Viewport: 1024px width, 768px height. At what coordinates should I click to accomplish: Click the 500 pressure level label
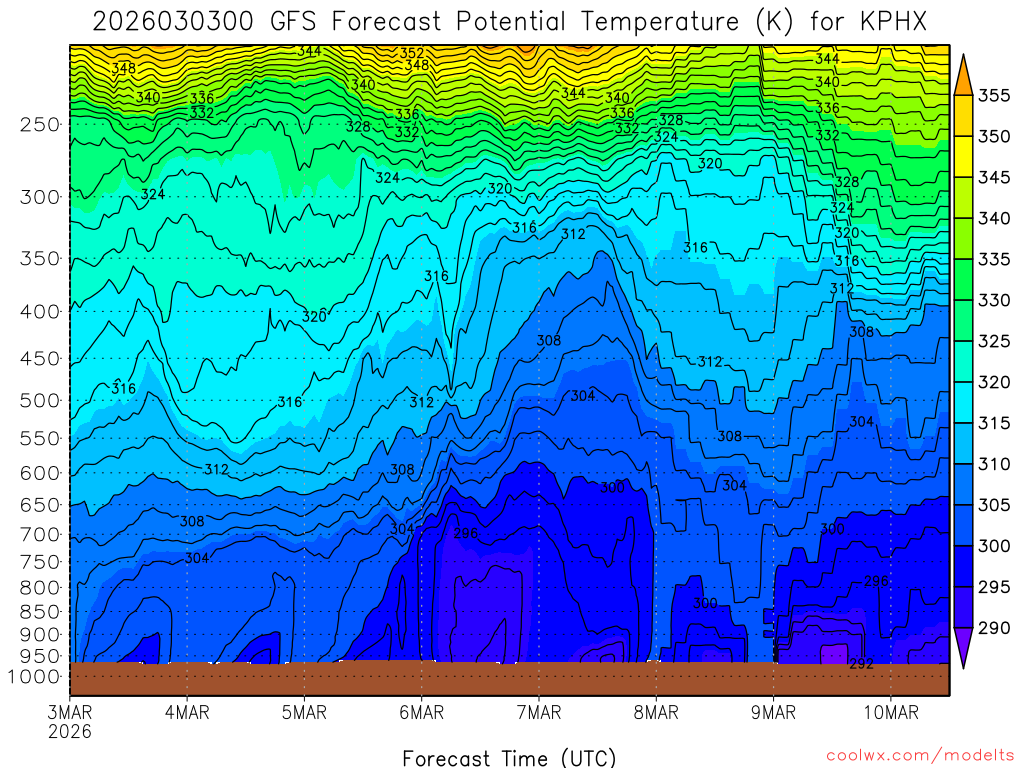[x=40, y=401]
